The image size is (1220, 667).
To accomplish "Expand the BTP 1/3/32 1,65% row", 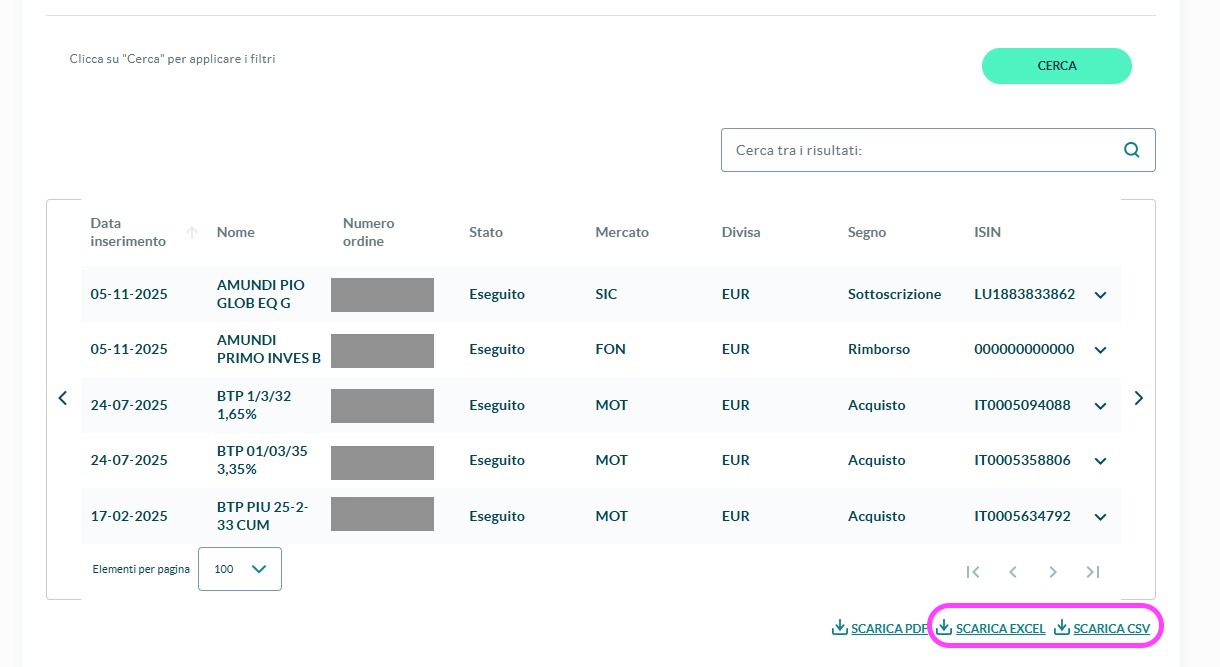I will click(x=1101, y=406).
